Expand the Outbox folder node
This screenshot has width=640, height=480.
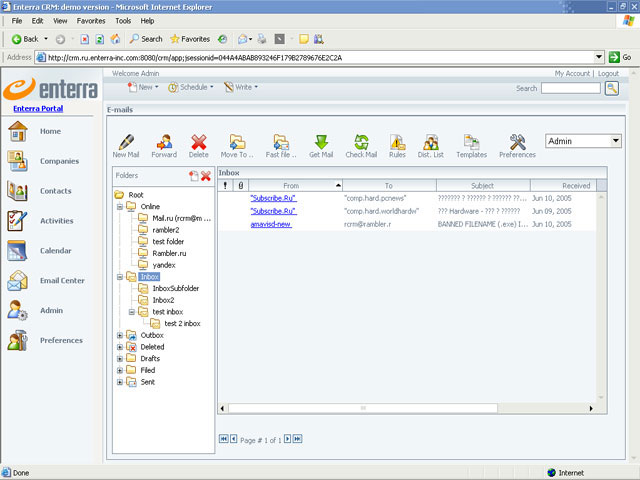pos(120,335)
